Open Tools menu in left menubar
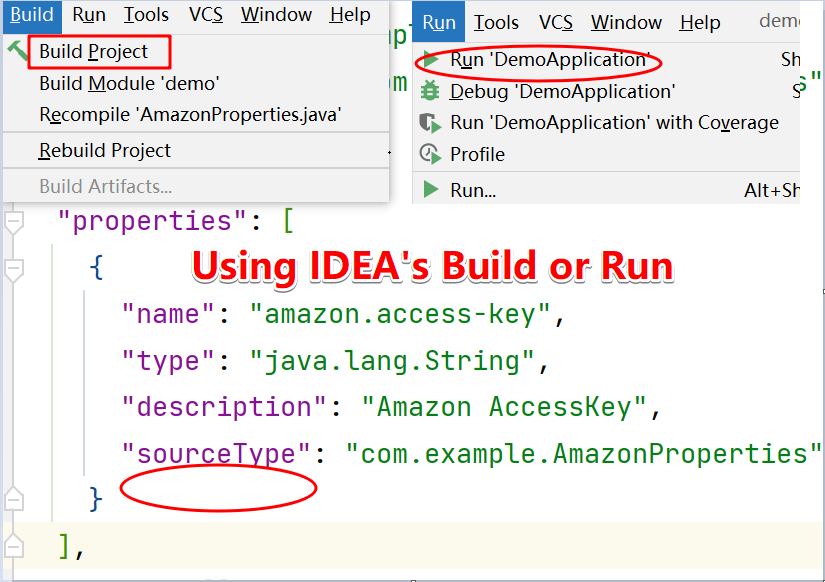Image resolution: width=825 pixels, height=582 pixels. [146, 15]
